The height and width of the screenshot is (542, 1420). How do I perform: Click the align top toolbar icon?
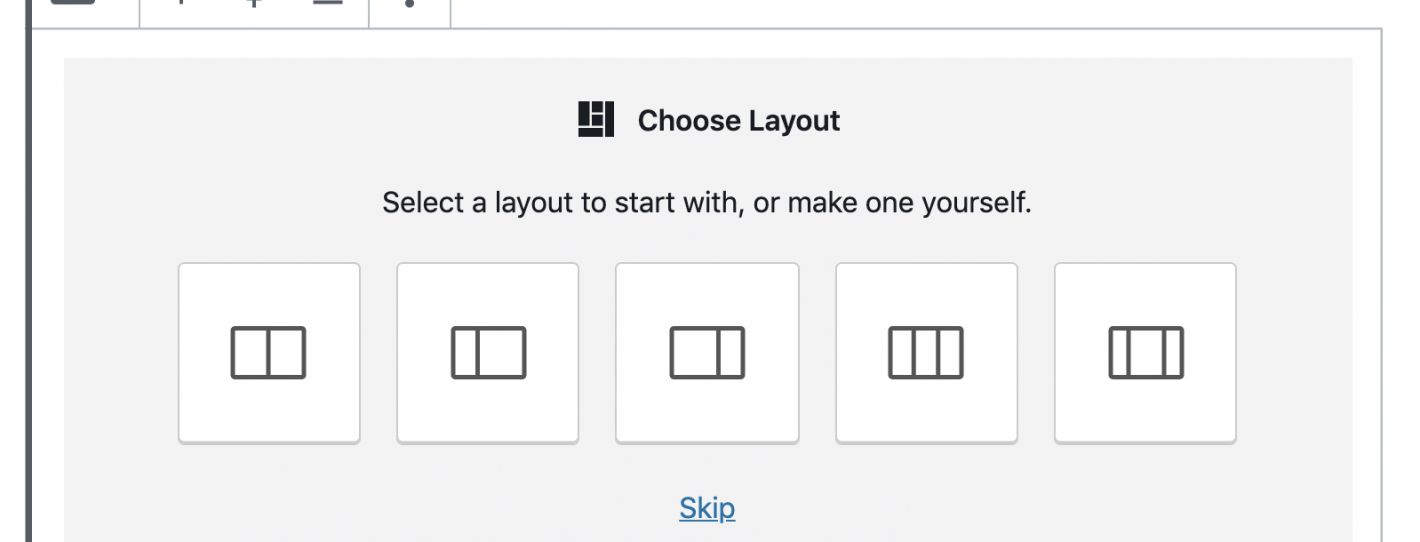181,3
